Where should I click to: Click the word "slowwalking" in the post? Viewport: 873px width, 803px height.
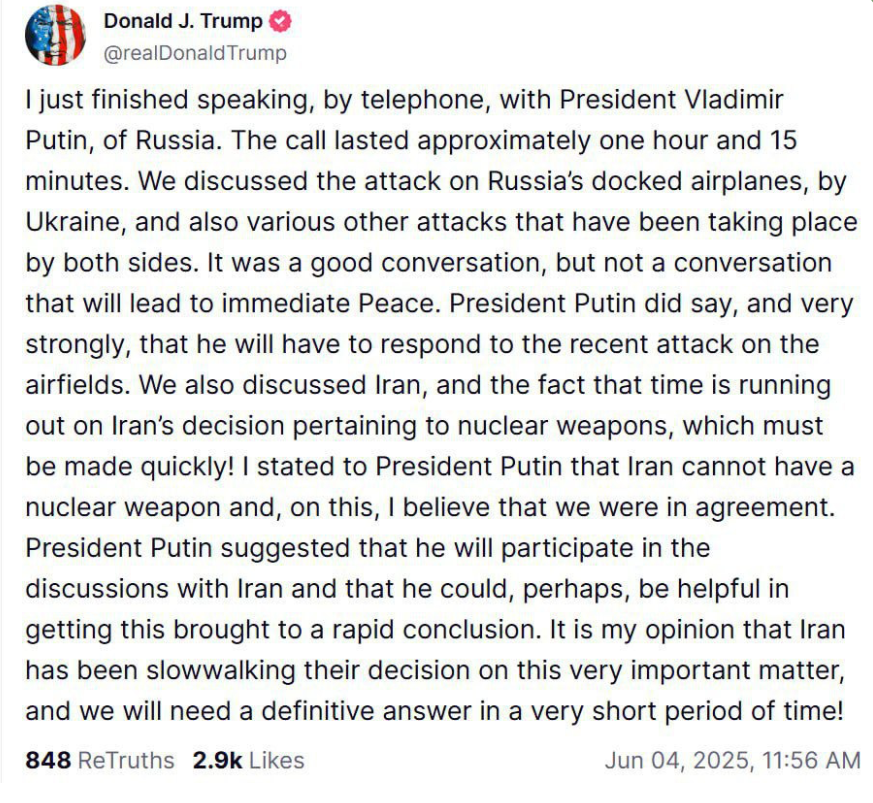pyautogui.click(x=220, y=670)
